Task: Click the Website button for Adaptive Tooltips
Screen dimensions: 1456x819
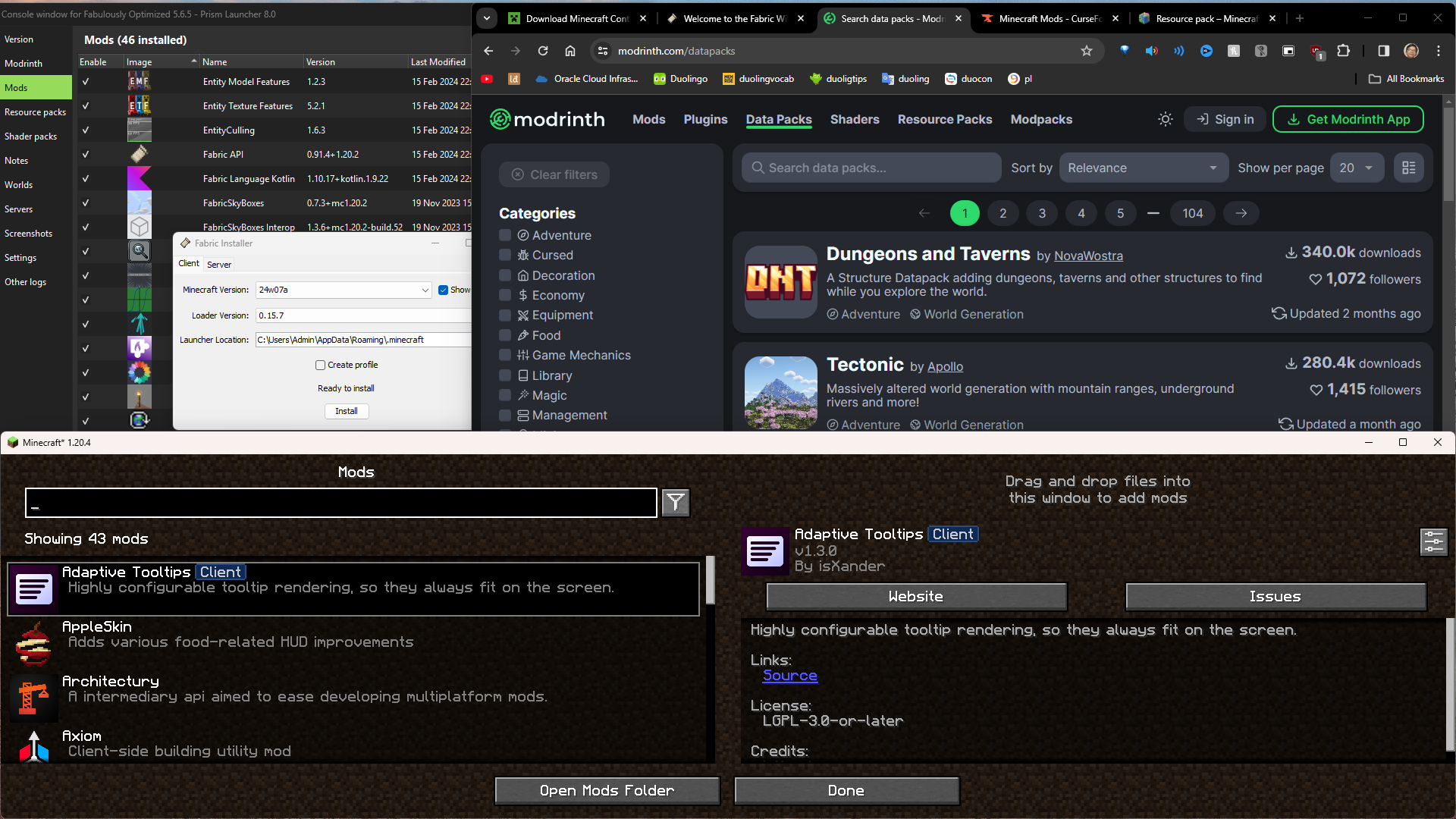Action: pyautogui.click(x=916, y=596)
